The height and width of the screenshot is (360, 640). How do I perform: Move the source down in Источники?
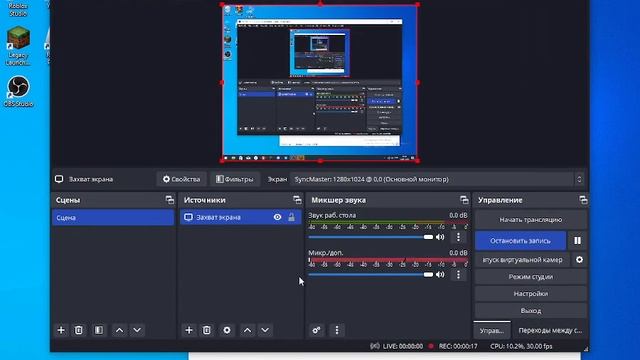265,330
